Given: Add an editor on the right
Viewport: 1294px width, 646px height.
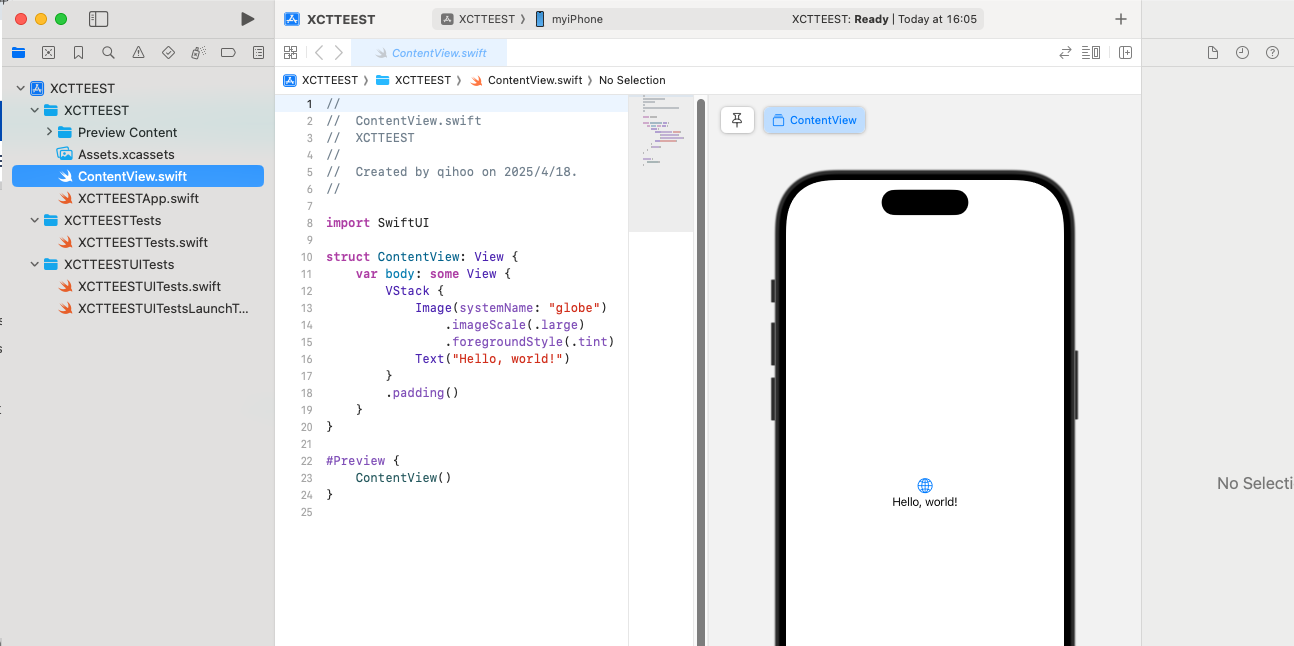Looking at the screenshot, I should coord(1125,53).
